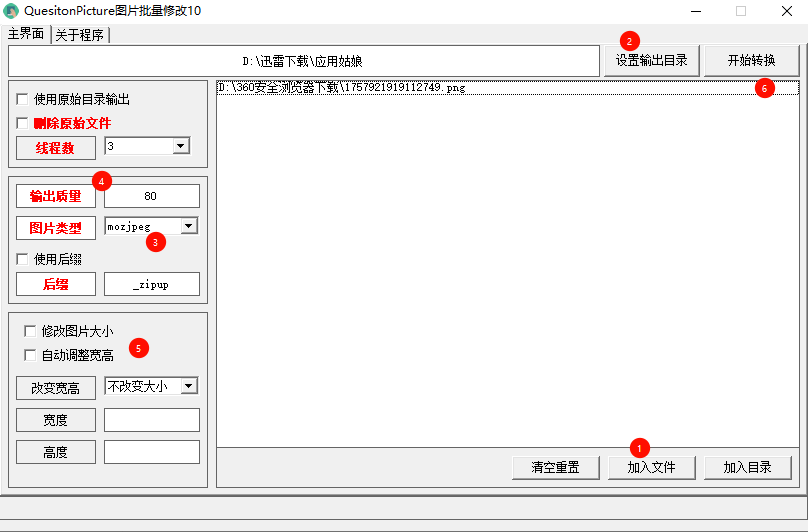Viewport: 808px width, 532px height.
Task: Open the thread count dropdown
Action: click(x=181, y=146)
